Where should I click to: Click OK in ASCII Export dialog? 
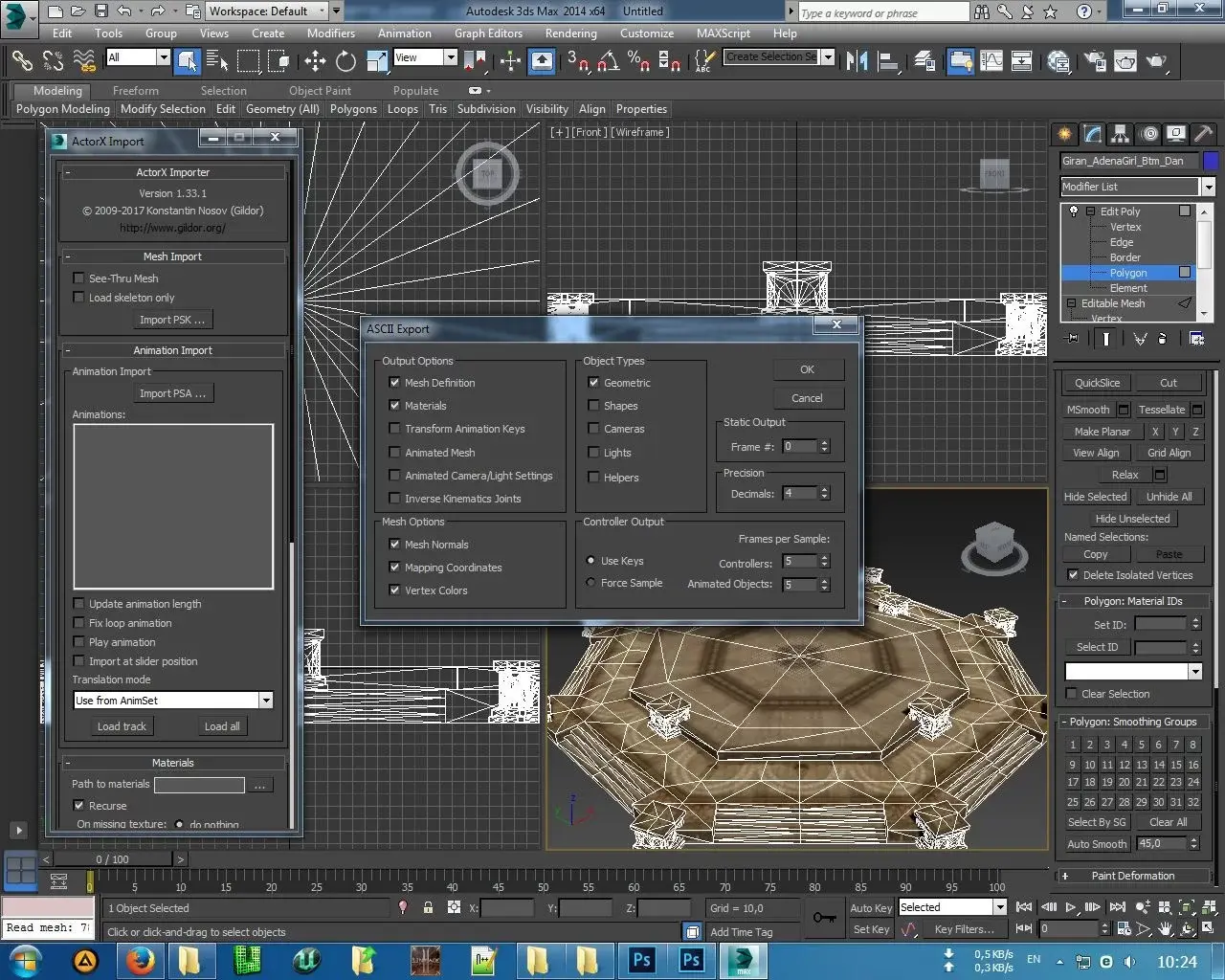[808, 369]
